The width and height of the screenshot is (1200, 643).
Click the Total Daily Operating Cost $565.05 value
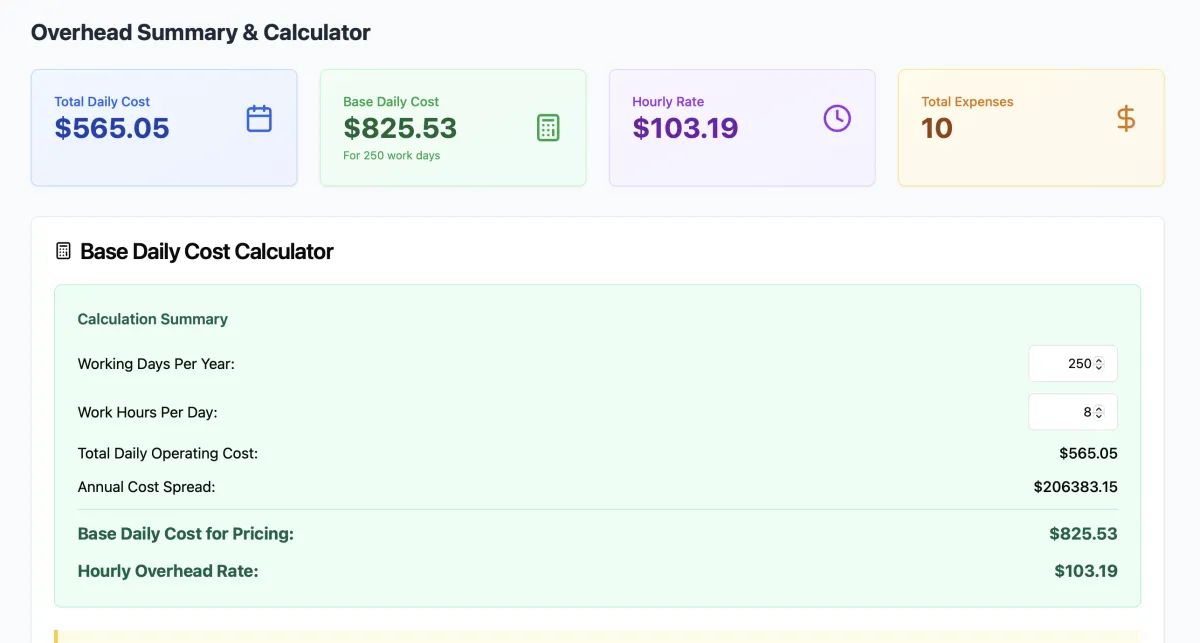pos(1088,454)
